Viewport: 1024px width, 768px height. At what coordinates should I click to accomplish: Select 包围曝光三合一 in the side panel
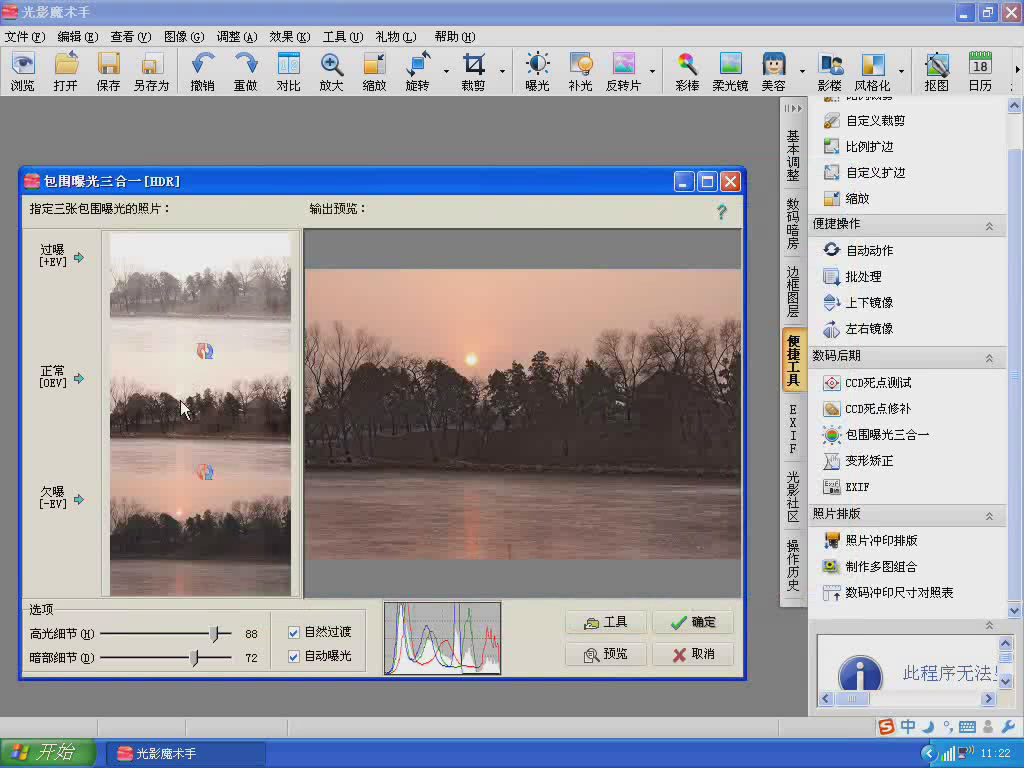876,434
